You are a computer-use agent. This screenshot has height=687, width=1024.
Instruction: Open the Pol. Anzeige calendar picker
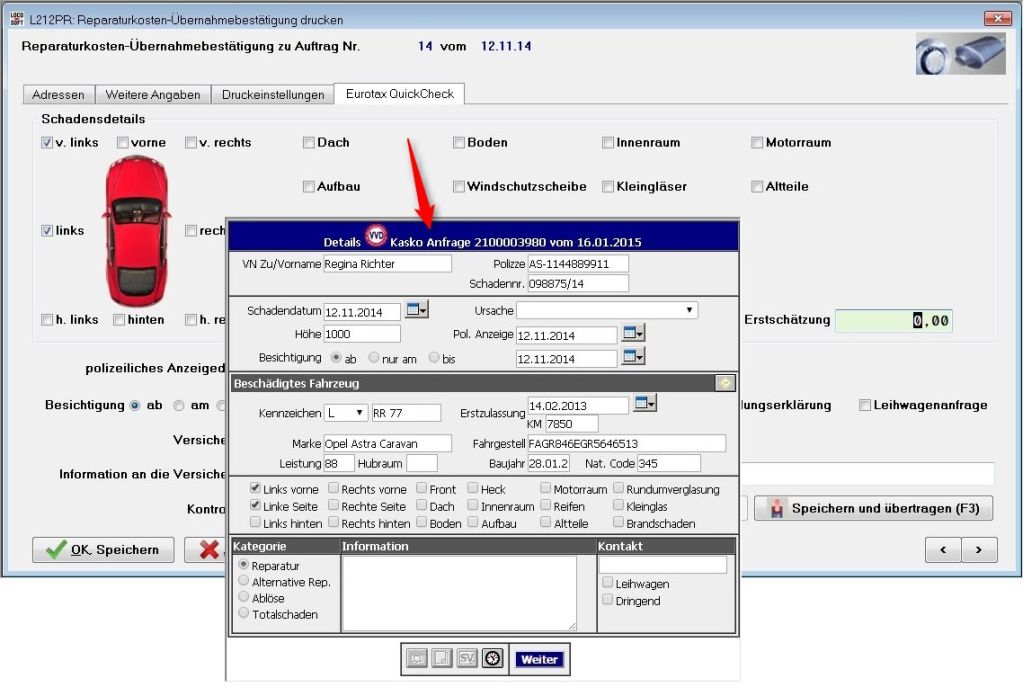[x=634, y=334]
